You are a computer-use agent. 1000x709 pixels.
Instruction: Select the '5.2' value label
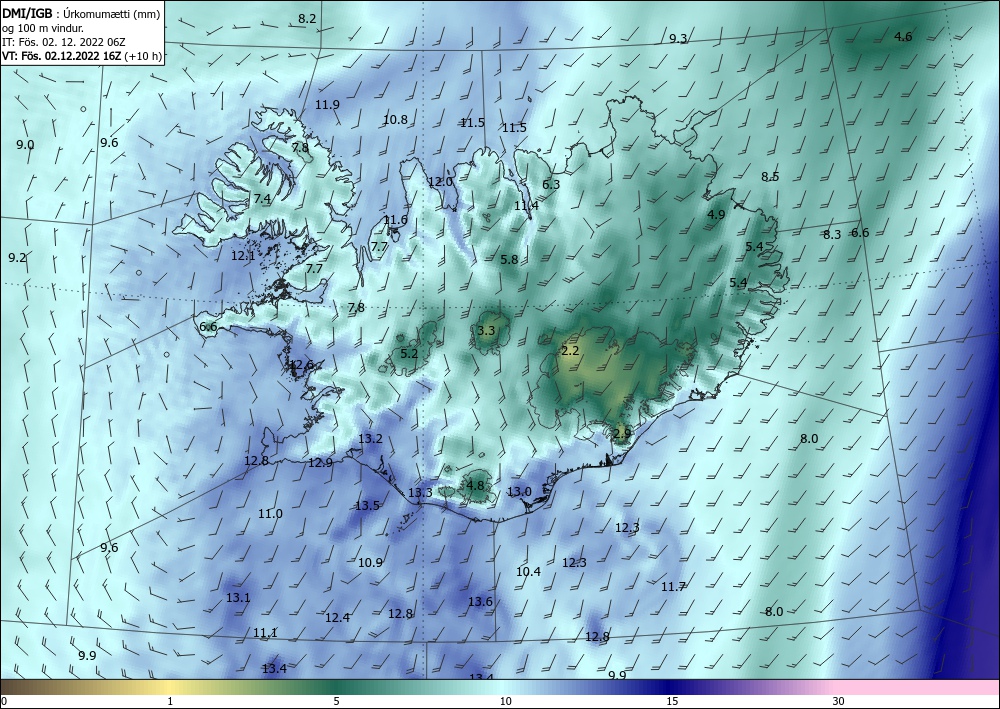tap(409, 353)
